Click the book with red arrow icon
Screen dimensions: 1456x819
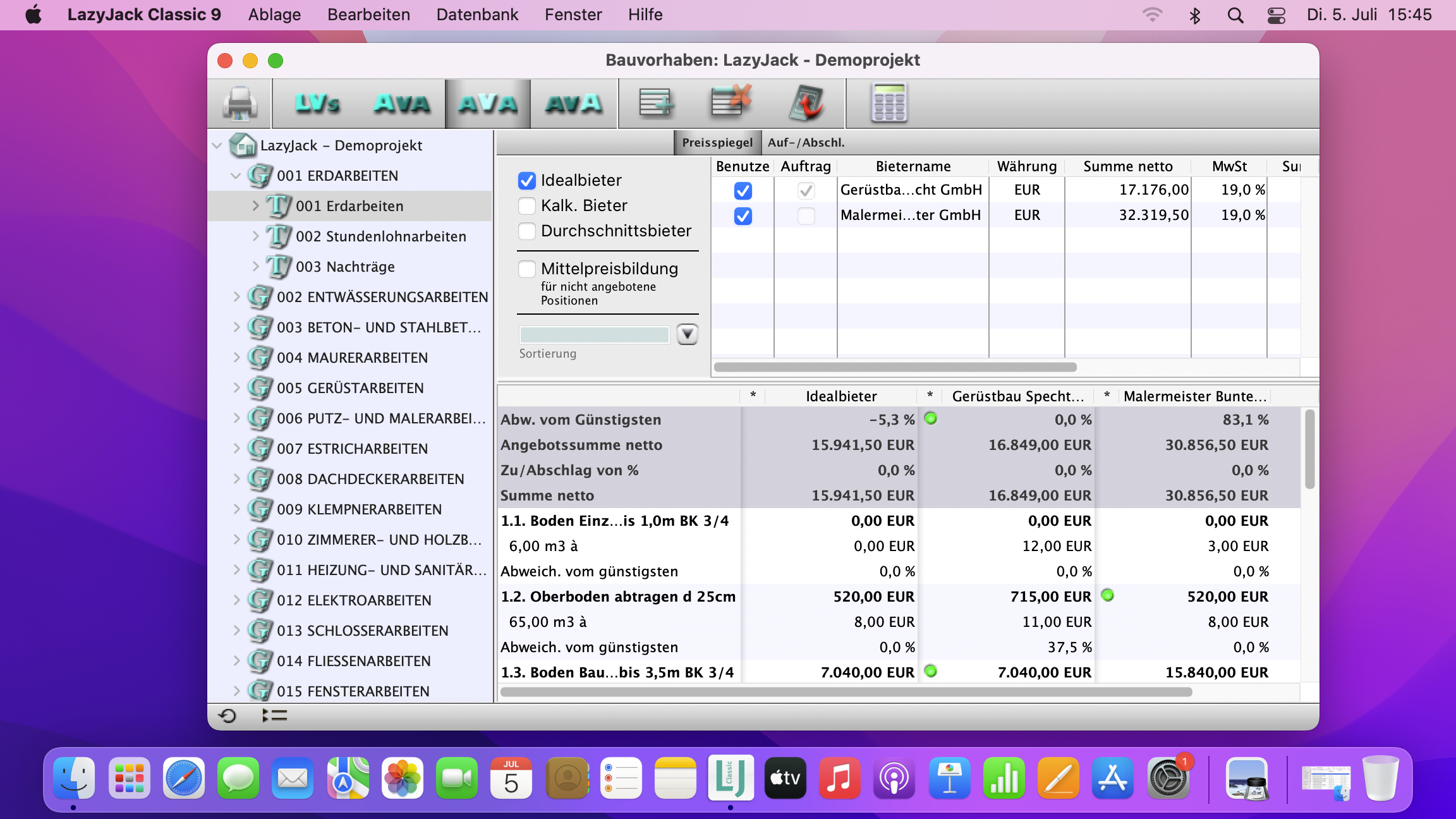point(806,103)
